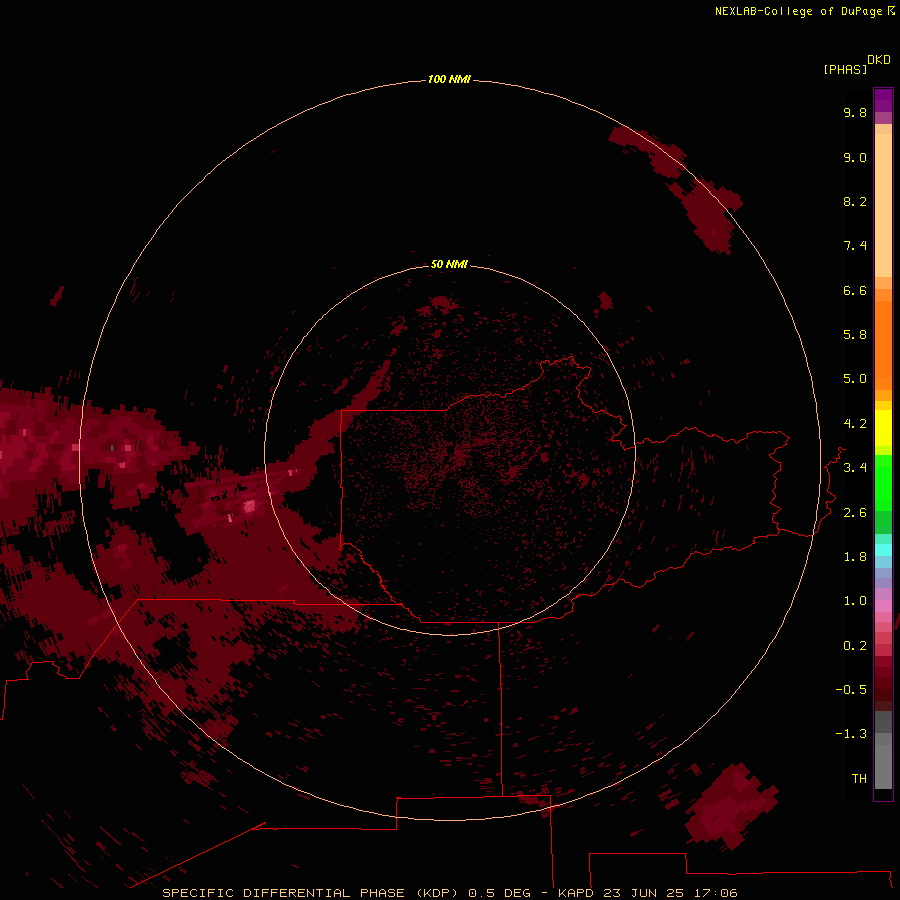Click the 7.4 value on the color scale
Screen dimensions: 900x900
click(855, 246)
